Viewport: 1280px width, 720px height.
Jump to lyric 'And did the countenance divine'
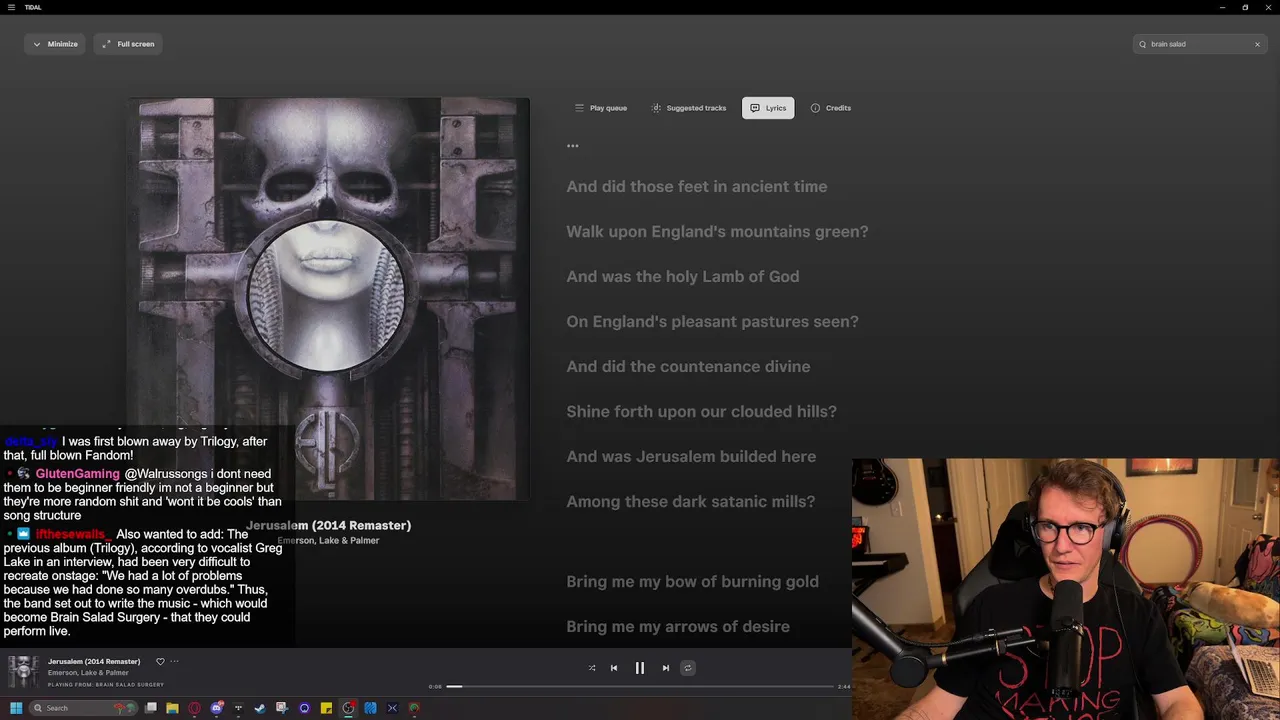pos(688,367)
